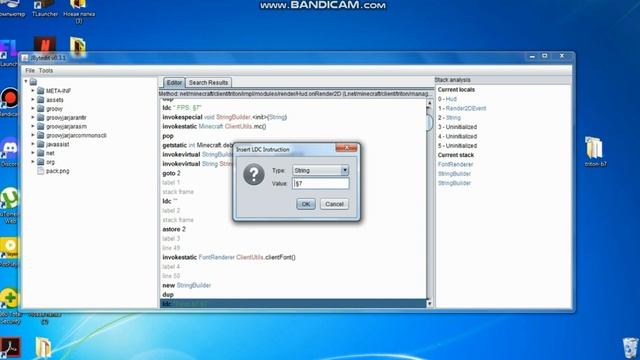Viewport: 640px width, 360px height.
Task: Open the Adobe Reader desktop shortcut
Action: [10, 347]
